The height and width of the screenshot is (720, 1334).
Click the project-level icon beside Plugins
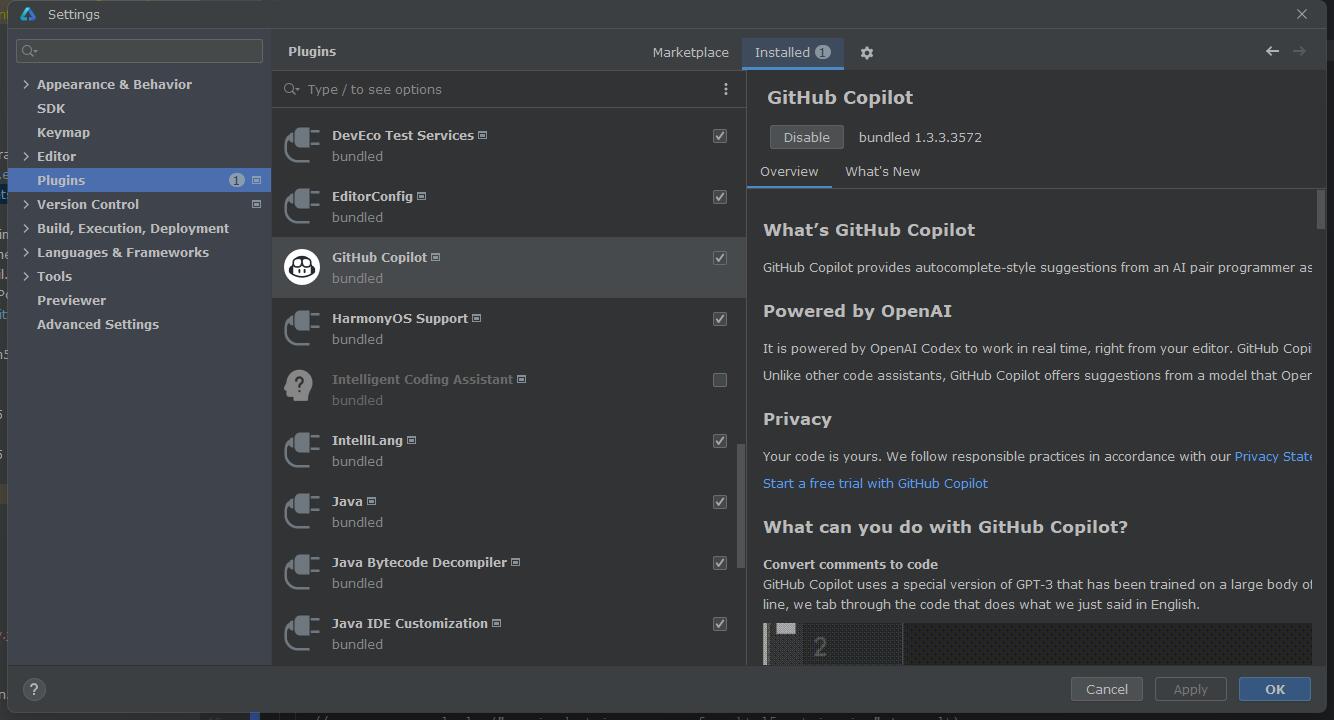256,180
